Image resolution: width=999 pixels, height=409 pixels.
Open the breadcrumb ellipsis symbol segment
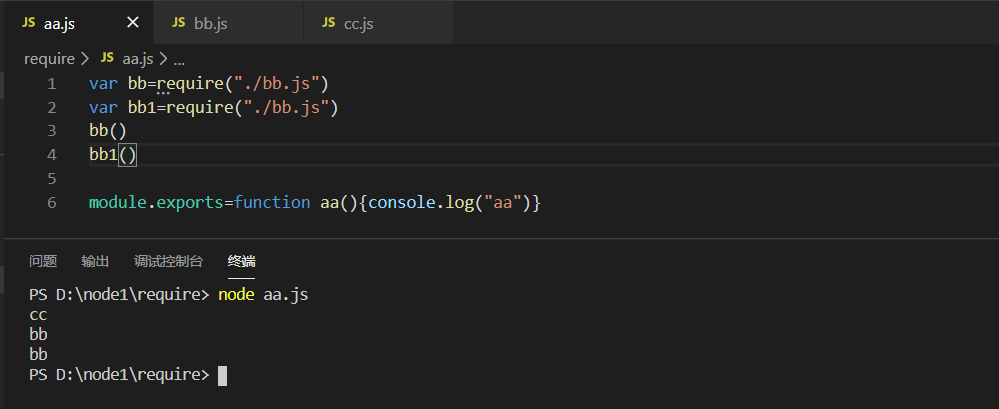pos(179,60)
